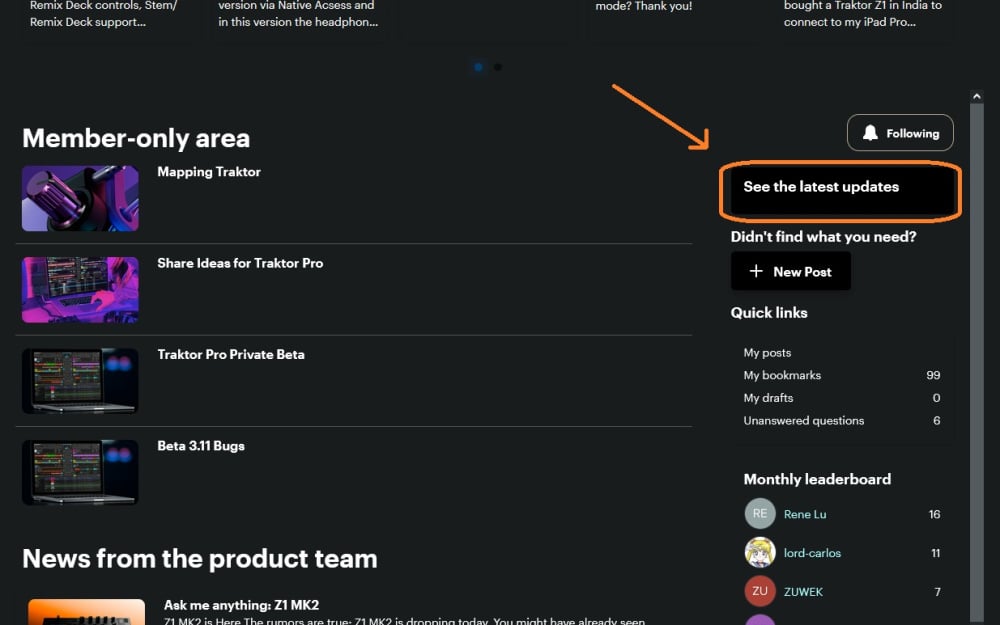Click the Remix Deck controls post snippet
Image resolution: width=1000 pixels, height=625 pixels.
click(103, 14)
